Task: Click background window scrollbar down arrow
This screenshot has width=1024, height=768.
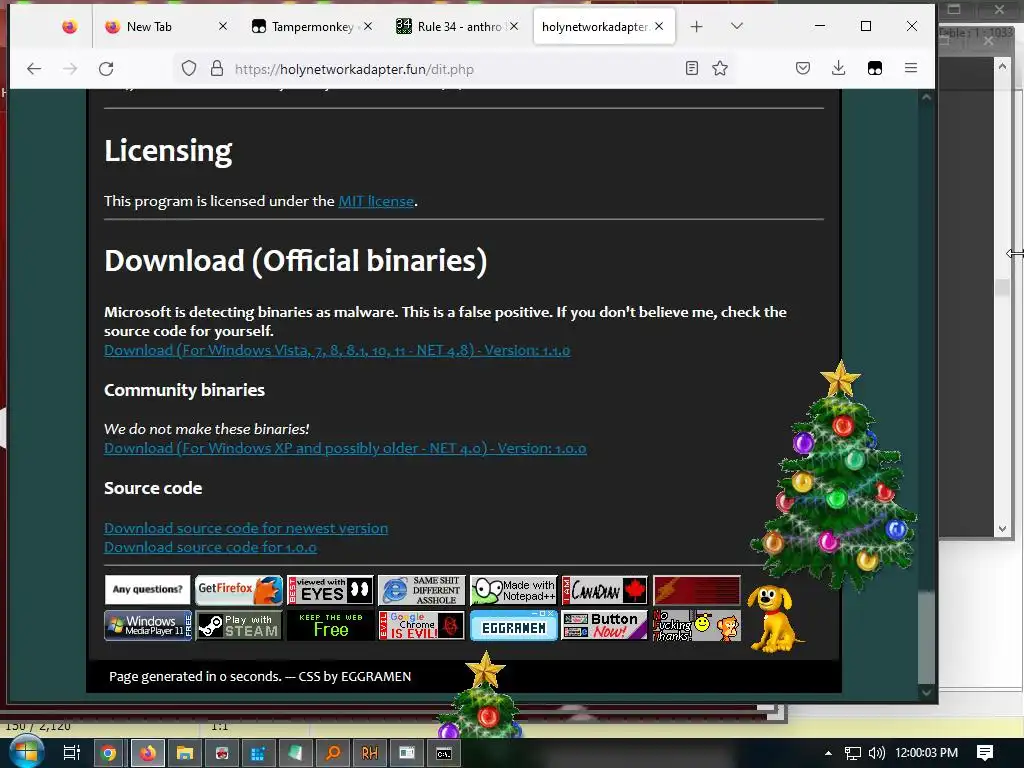Action: click(x=1002, y=529)
